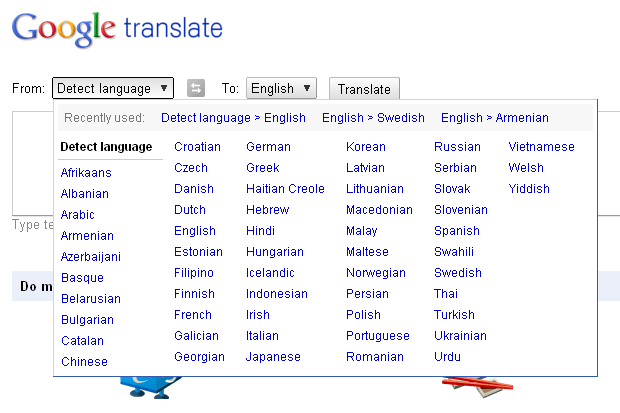Pick Welsh language option
Screen dimensions: 620x413
pyautogui.click(x=526, y=168)
